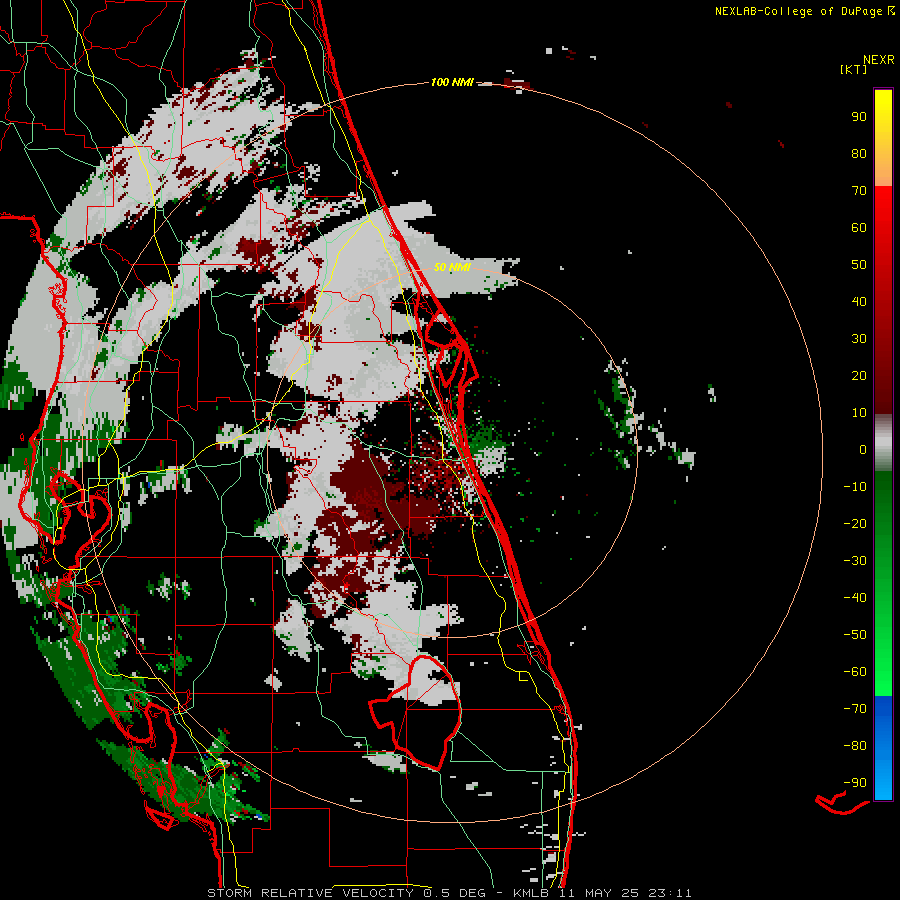
Task: Click the blue bottom segment of color bar
Action: 883,747
